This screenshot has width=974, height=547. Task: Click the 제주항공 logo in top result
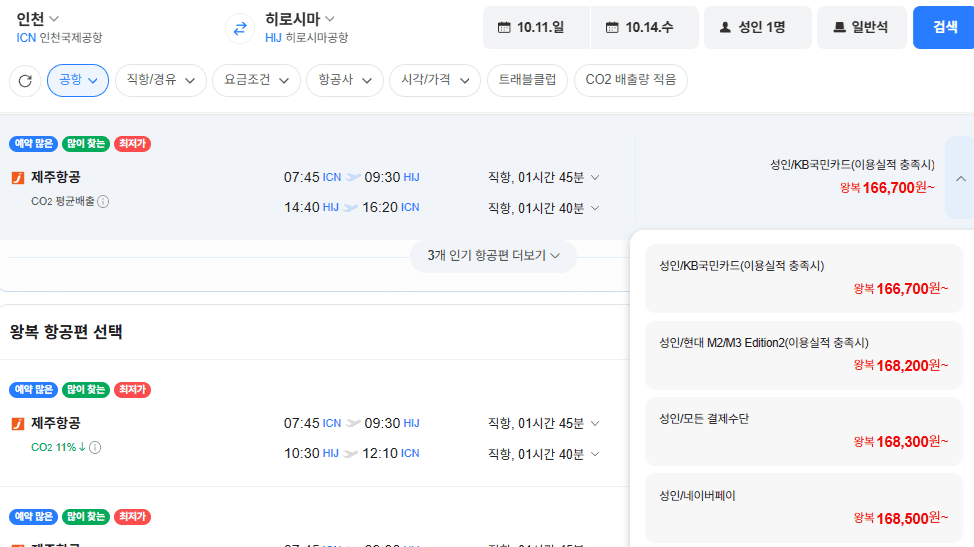click(x=18, y=178)
